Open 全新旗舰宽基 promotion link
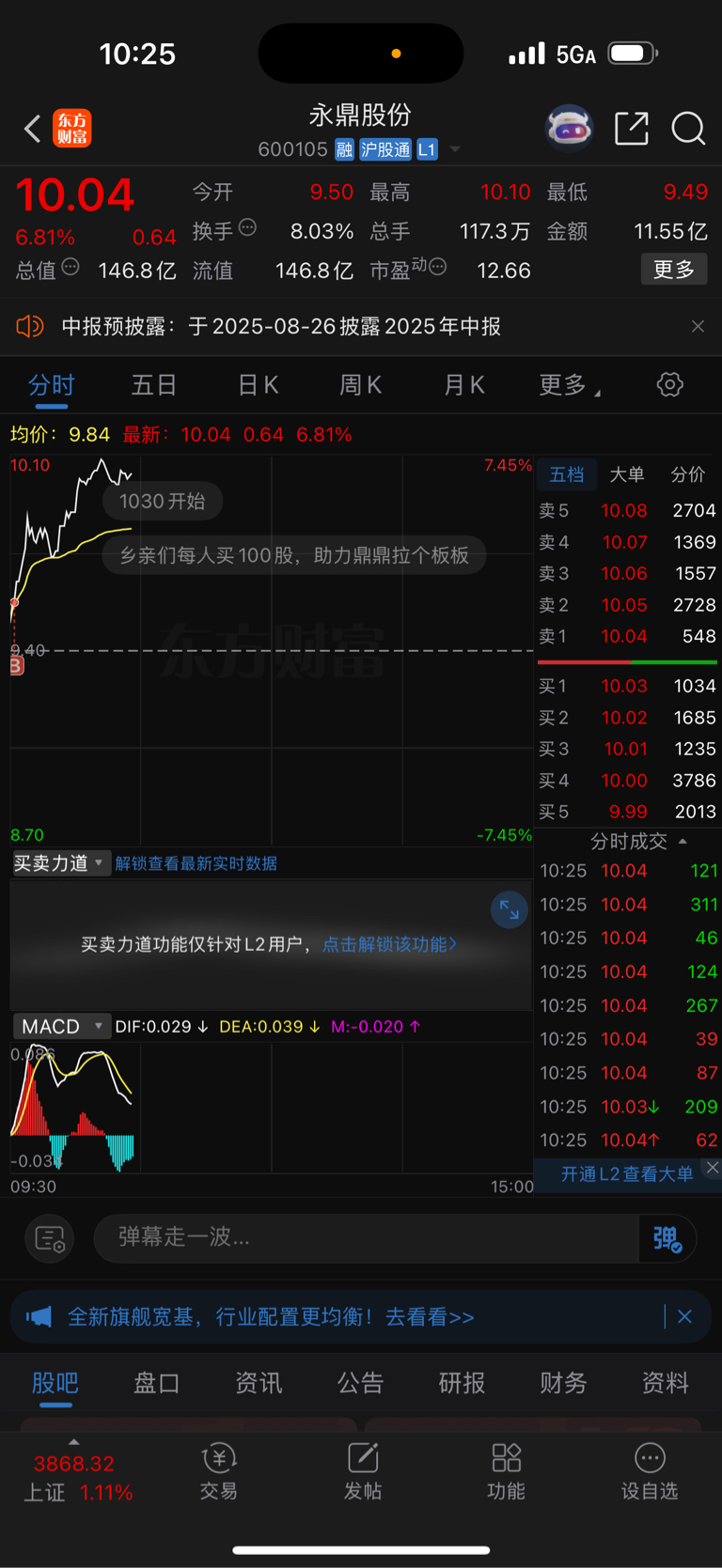Screen dimensions: 722x1568 pyautogui.click(x=271, y=1317)
